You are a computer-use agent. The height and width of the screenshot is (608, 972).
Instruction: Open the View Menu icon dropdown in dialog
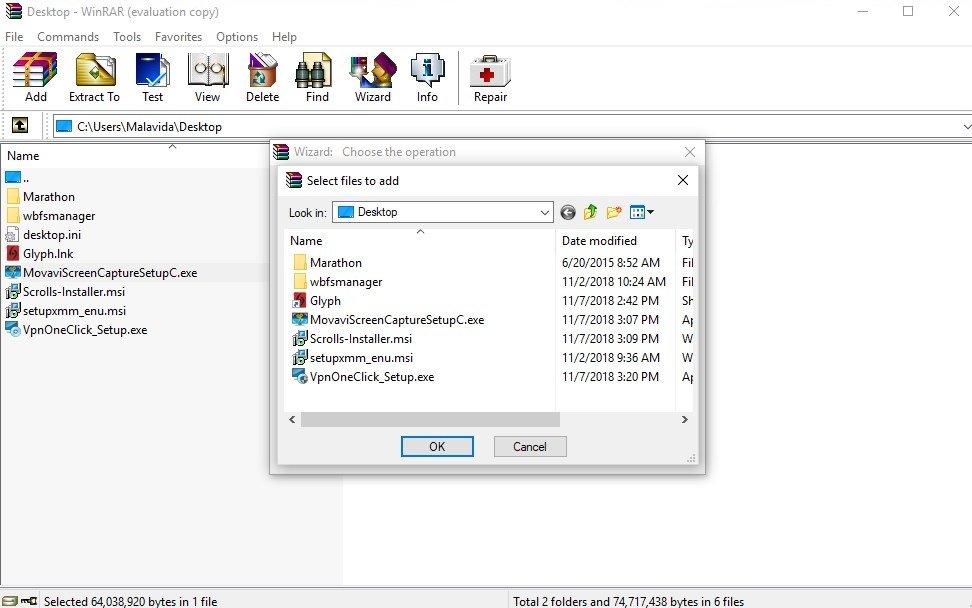pos(642,213)
